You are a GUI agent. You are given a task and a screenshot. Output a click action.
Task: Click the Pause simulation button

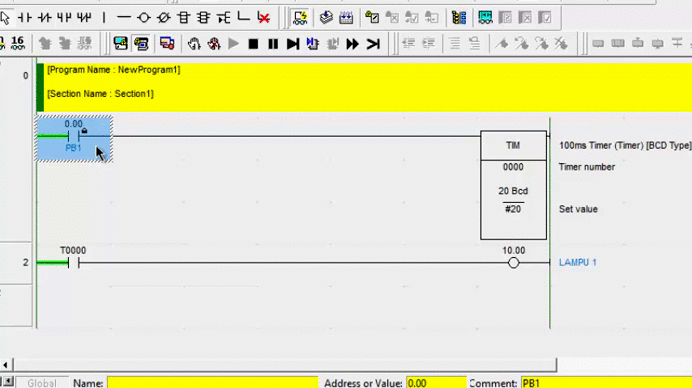(273, 44)
